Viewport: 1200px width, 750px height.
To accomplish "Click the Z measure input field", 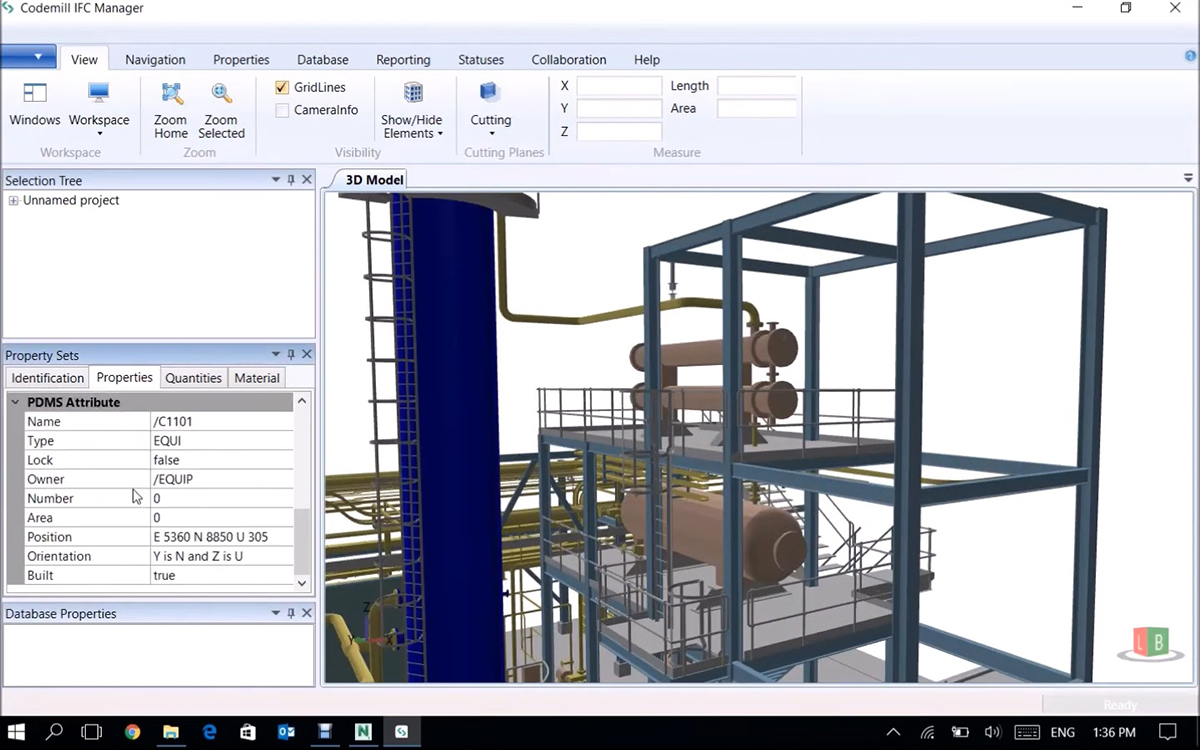I will tap(619, 132).
